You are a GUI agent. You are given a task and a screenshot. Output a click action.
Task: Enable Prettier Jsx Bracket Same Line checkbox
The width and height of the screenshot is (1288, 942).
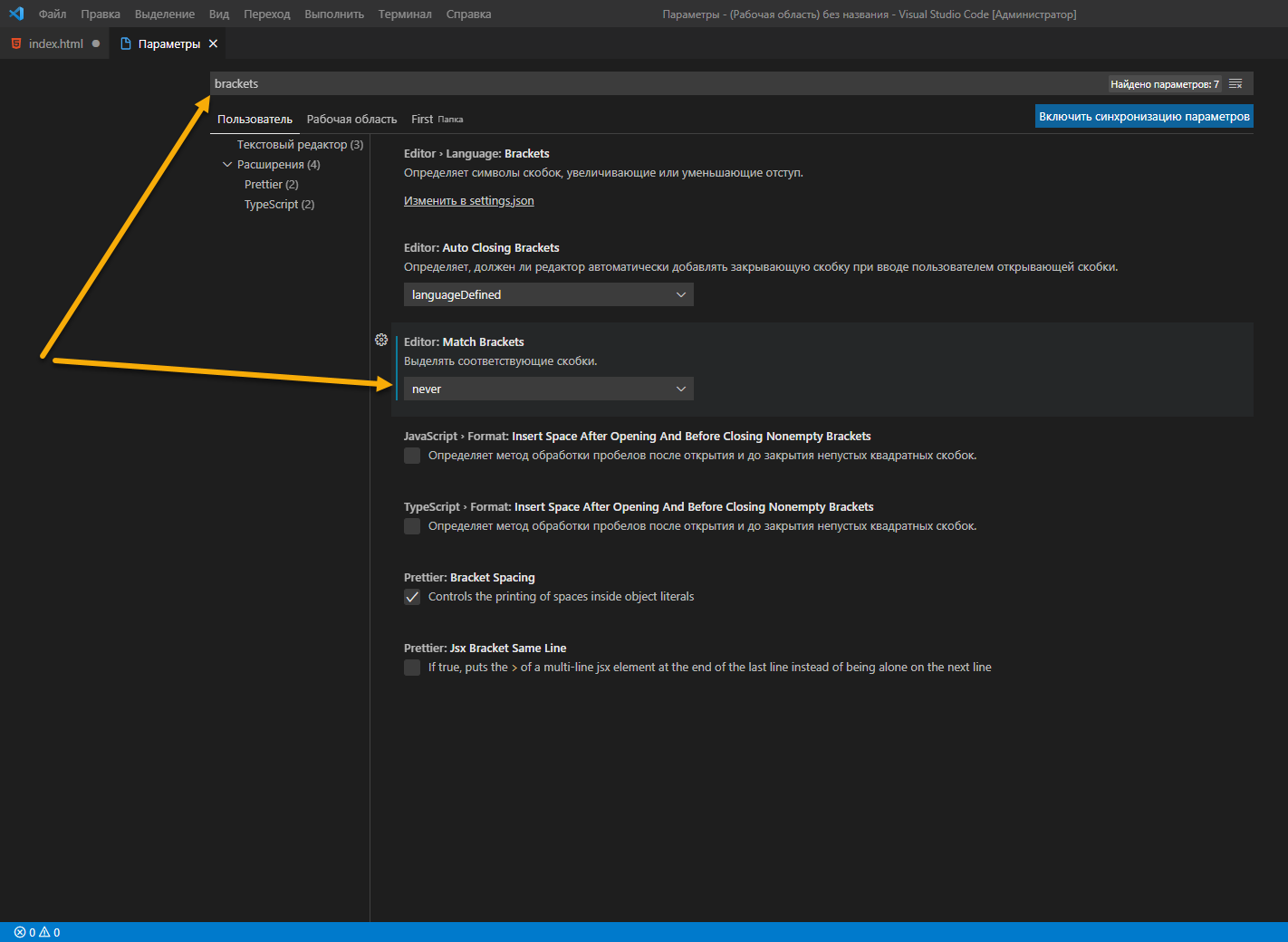click(412, 668)
